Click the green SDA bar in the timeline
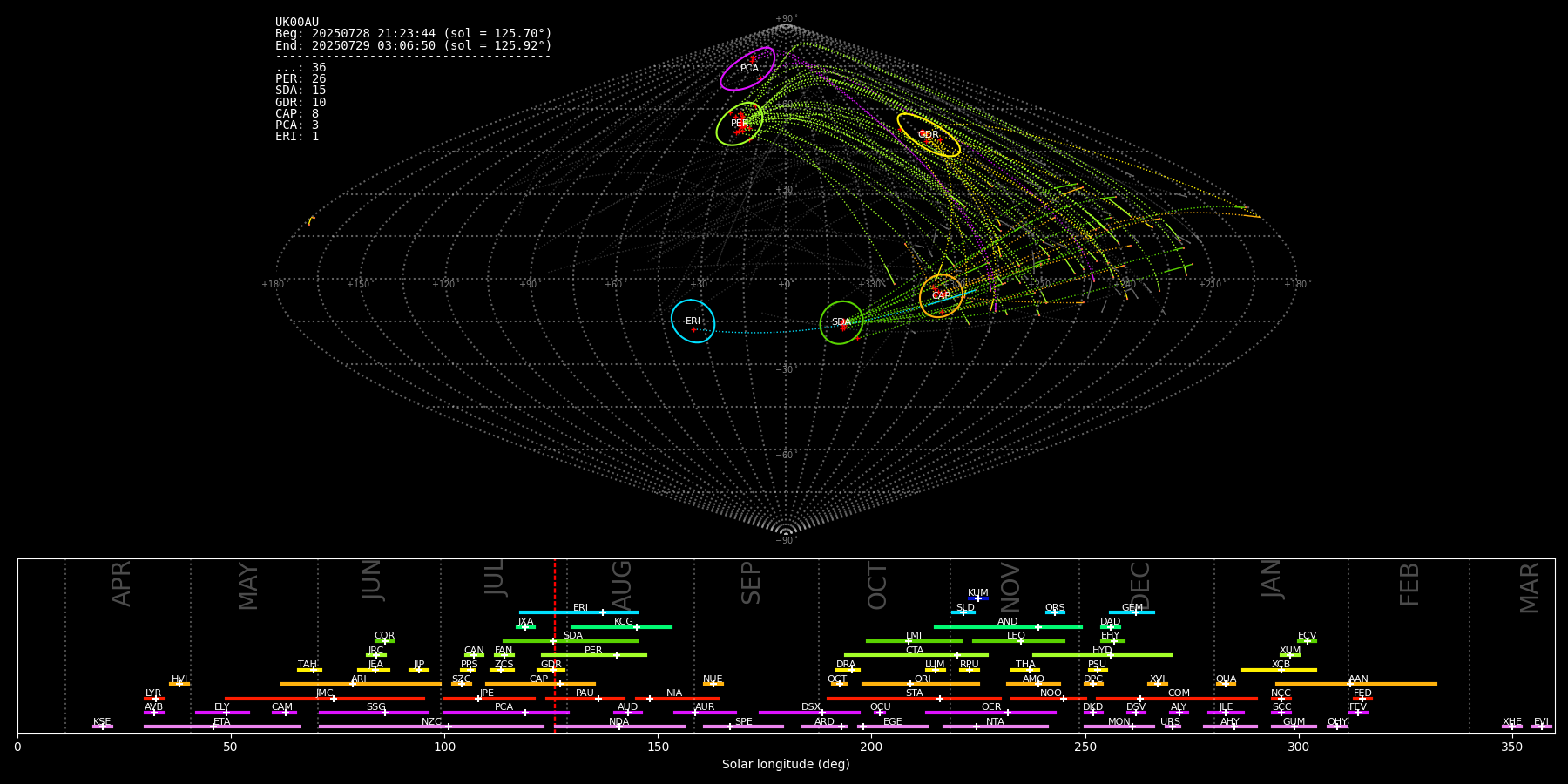 click(571, 641)
